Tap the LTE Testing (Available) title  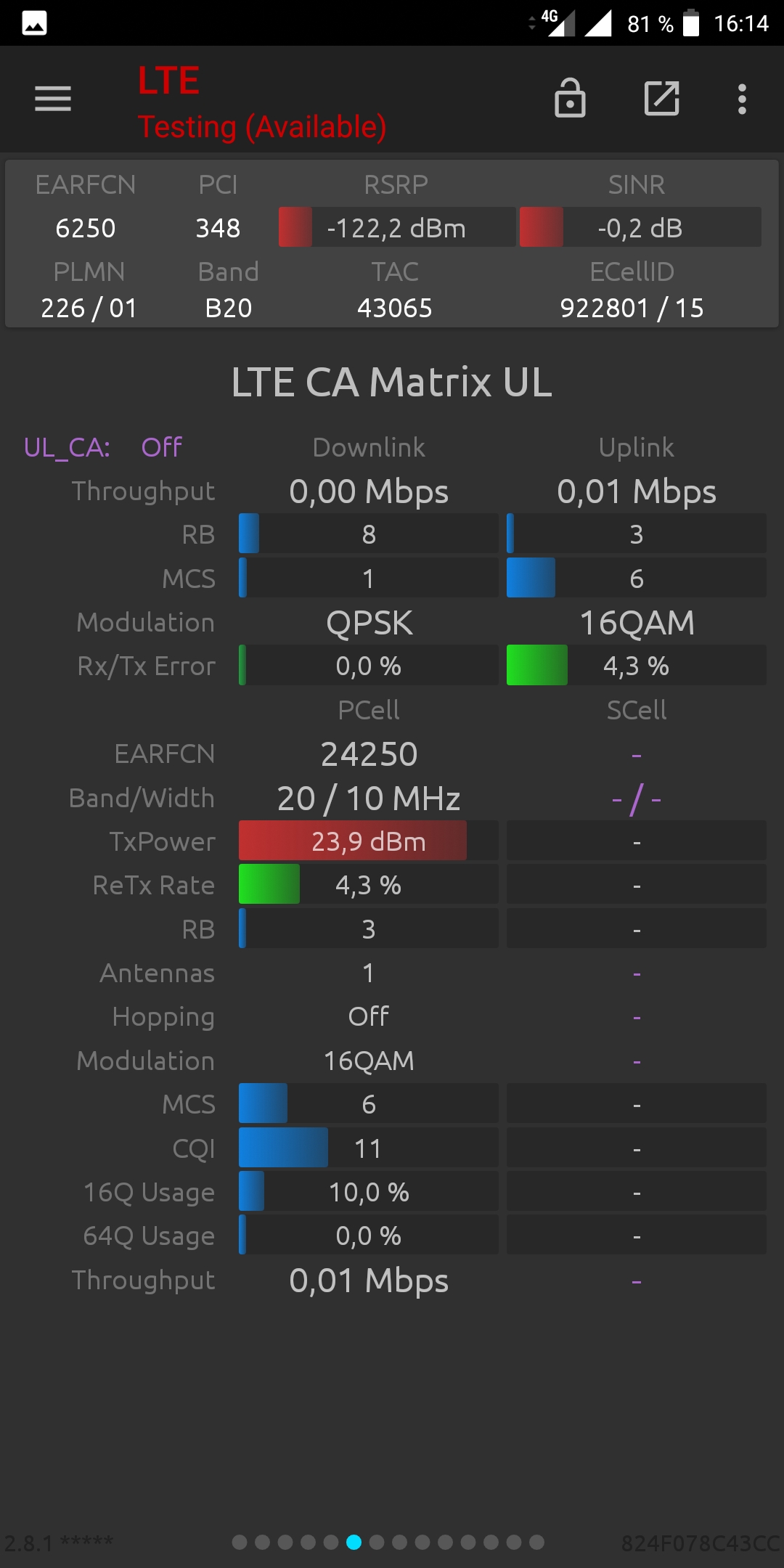[262, 102]
